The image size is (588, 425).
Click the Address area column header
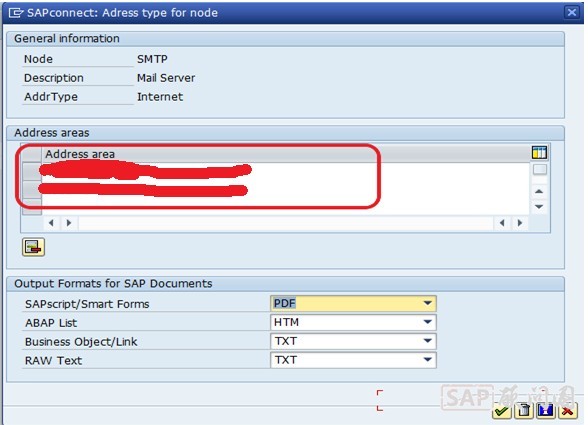(x=285, y=154)
